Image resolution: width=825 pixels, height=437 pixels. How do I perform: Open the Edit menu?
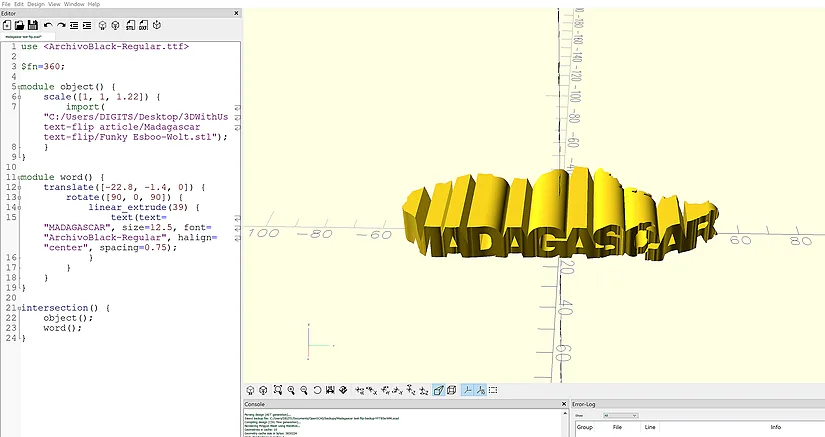point(19,4)
